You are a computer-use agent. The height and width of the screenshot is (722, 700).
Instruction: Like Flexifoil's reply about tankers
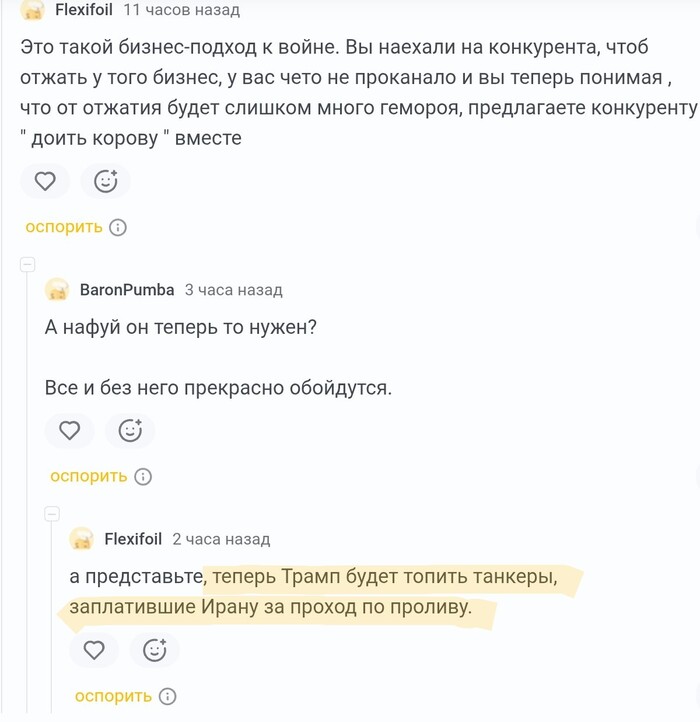94,650
